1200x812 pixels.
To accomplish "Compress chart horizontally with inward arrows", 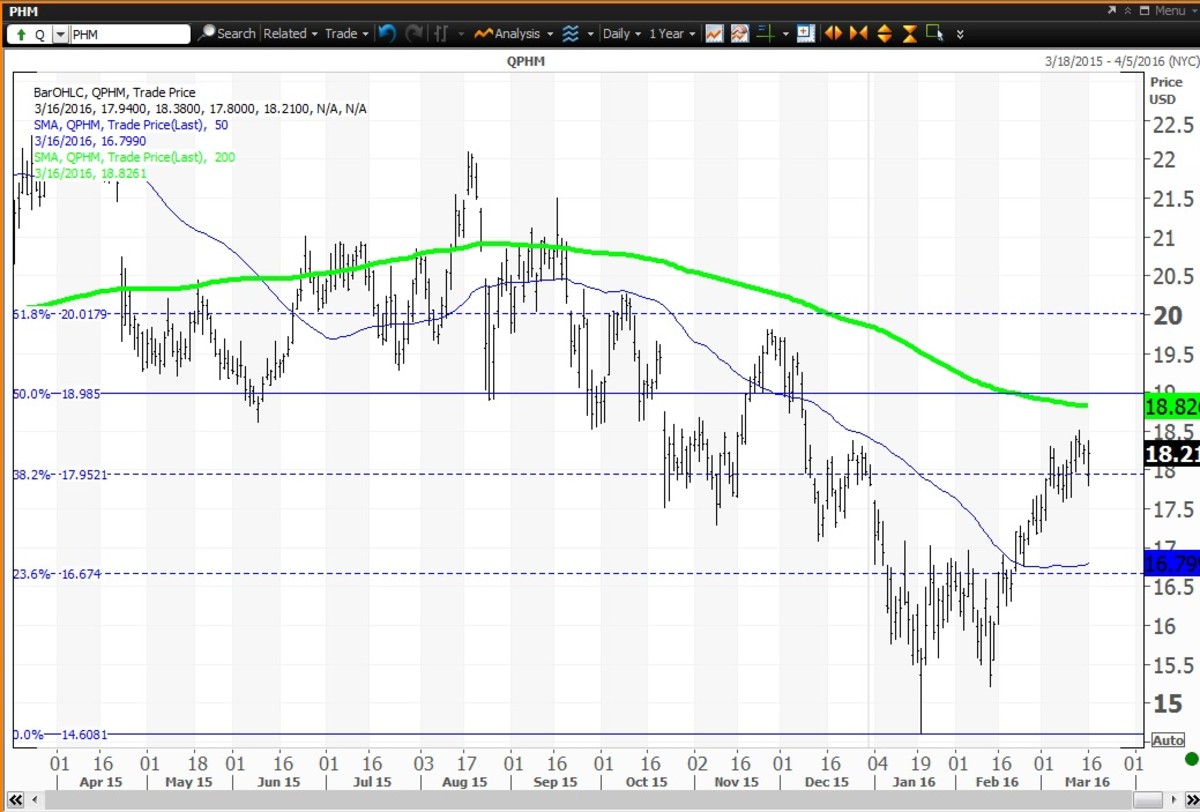I will click(858, 33).
